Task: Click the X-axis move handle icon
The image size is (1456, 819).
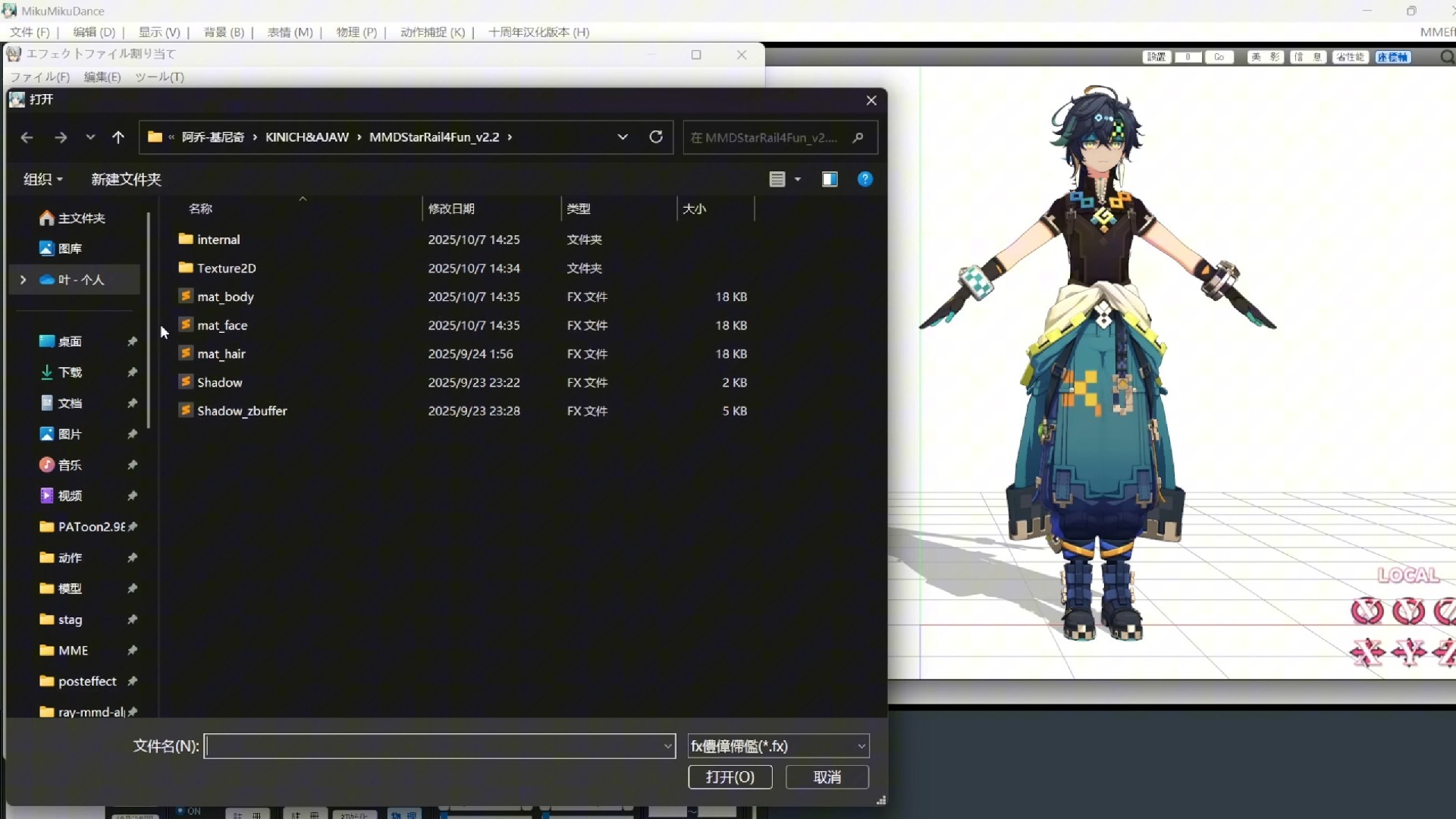Action: coord(1367,652)
